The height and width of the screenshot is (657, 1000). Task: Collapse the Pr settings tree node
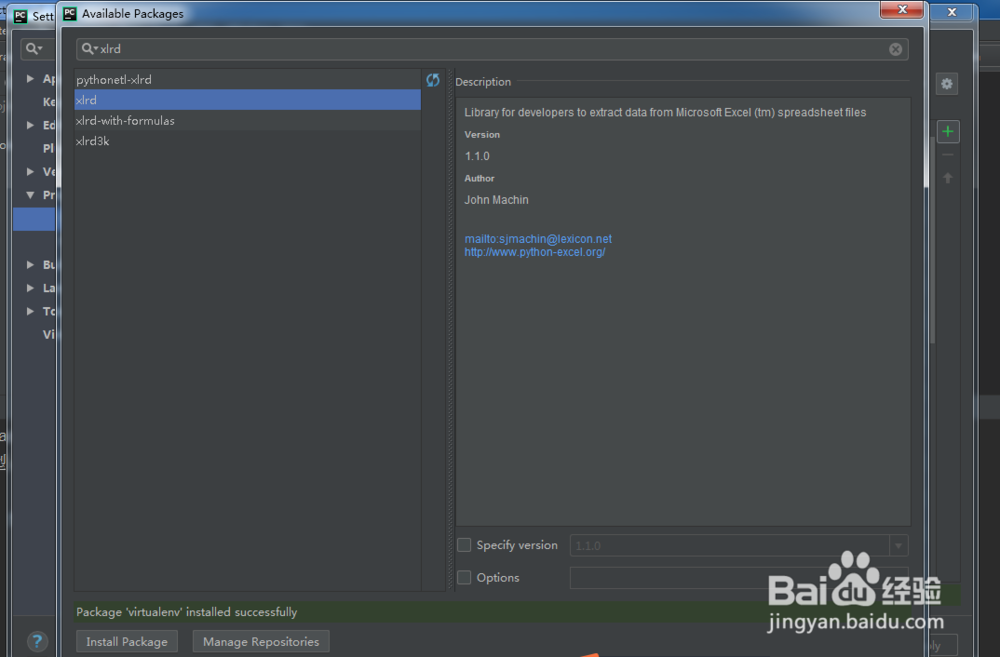click(x=30, y=195)
